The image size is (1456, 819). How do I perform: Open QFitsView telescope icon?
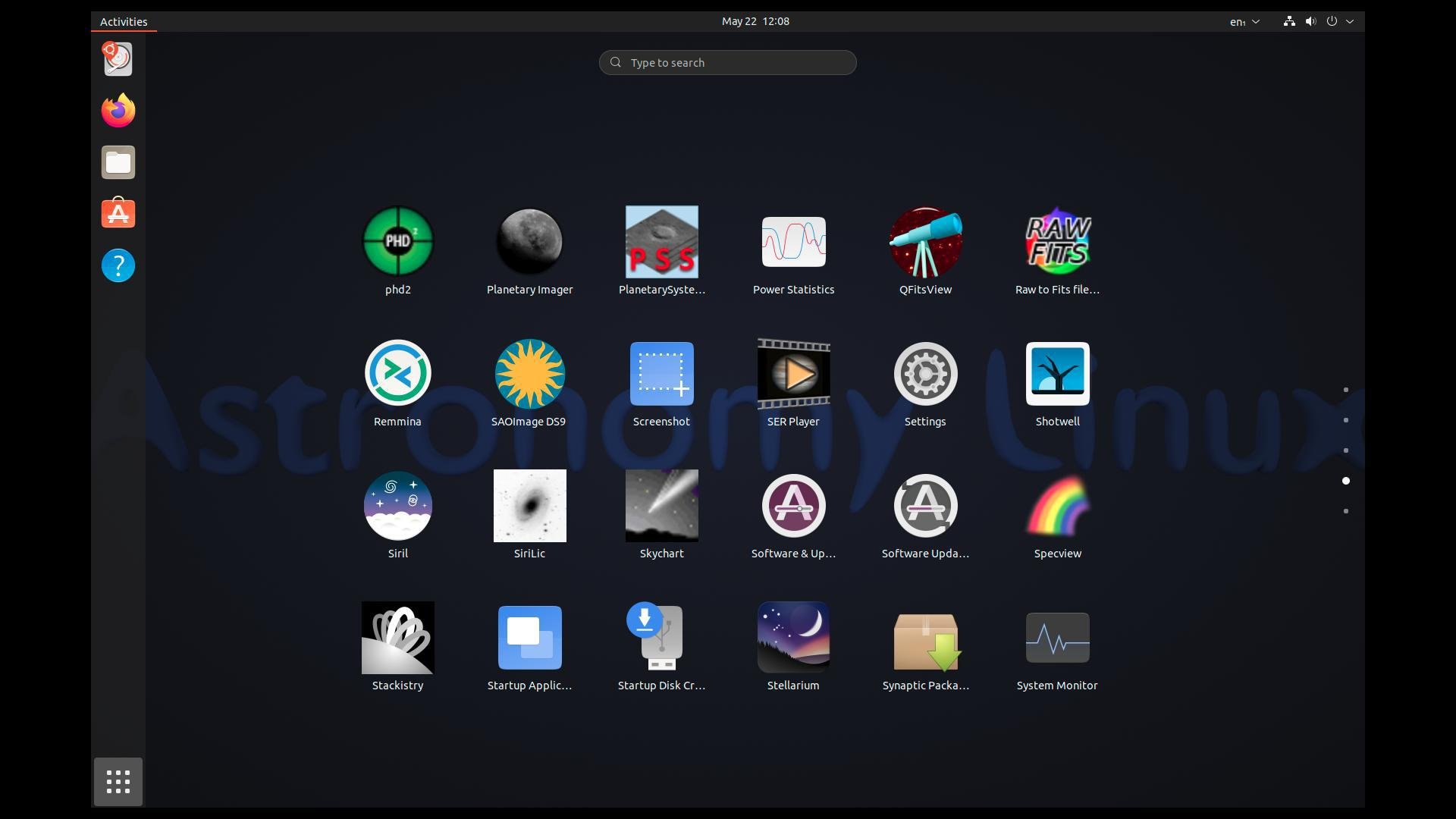point(925,242)
